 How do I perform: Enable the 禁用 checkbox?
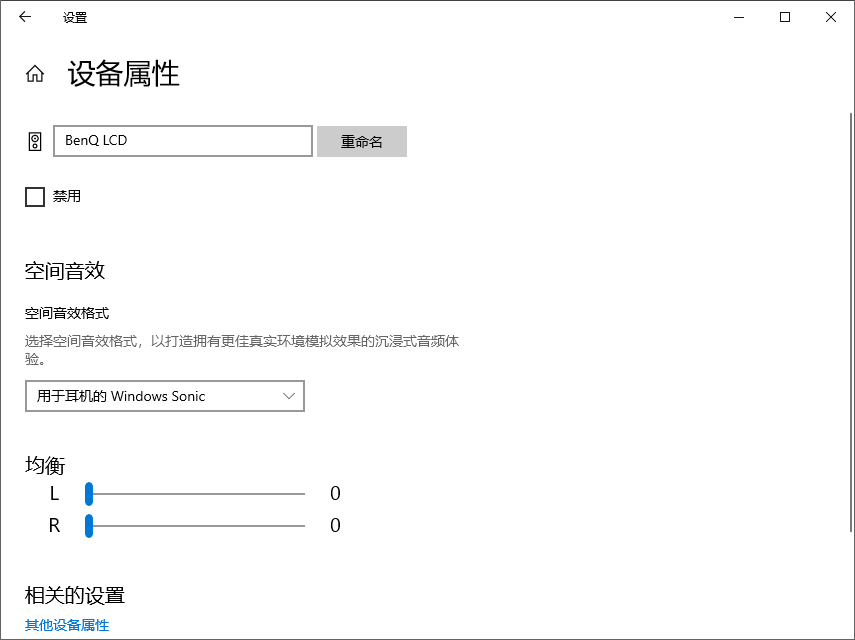(x=34, y=196)
